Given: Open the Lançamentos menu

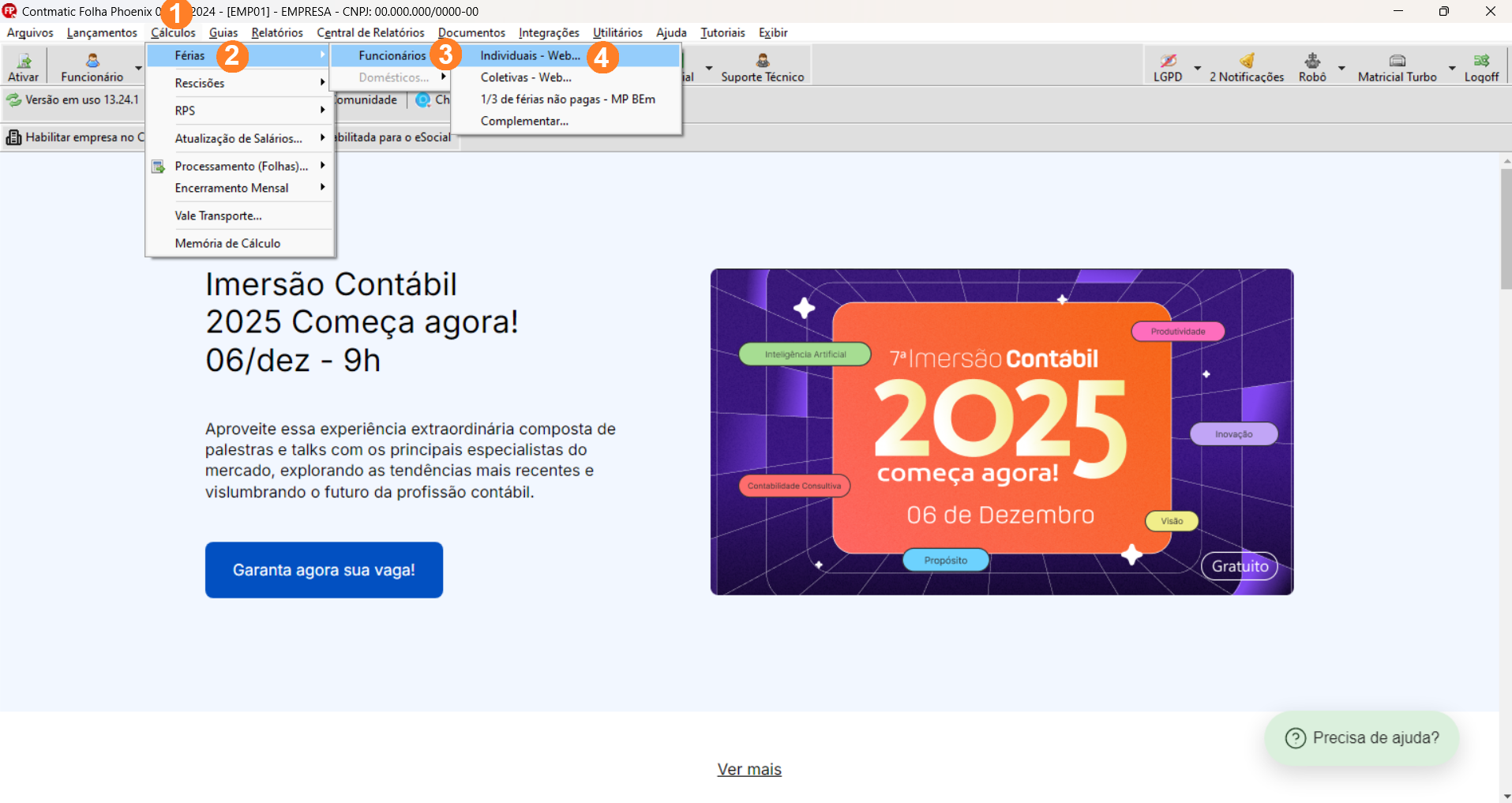Looking at the screenshot, I should 102,32.
